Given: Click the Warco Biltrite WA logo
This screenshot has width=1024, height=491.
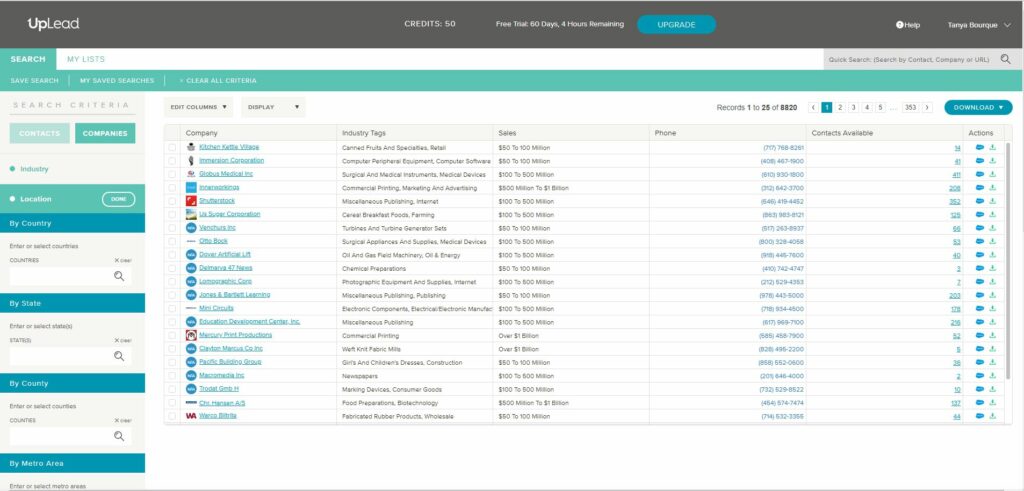Looking at the screenshot, I should (191, 416).
